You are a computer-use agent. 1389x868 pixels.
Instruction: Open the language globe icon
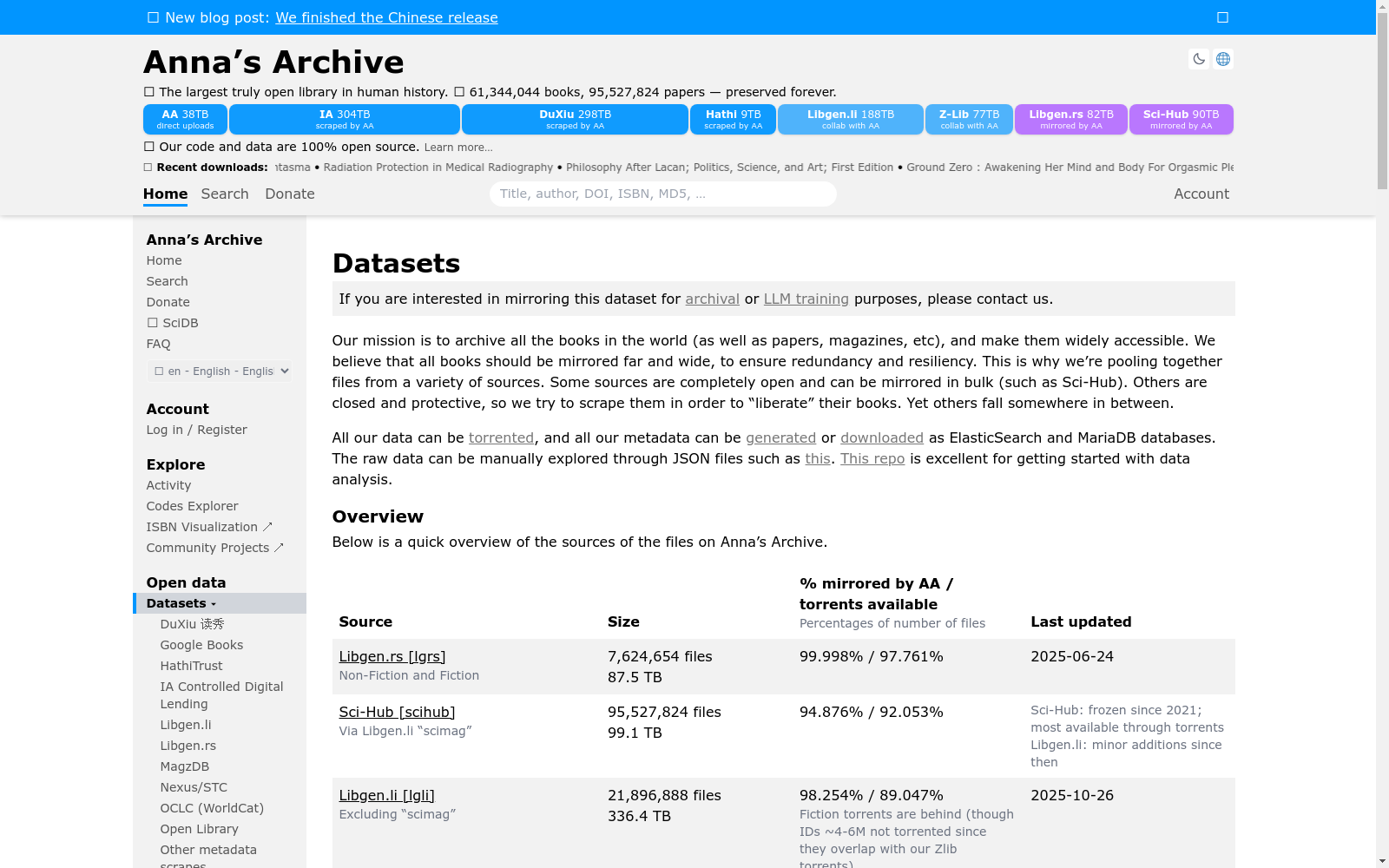[1223, 59]
